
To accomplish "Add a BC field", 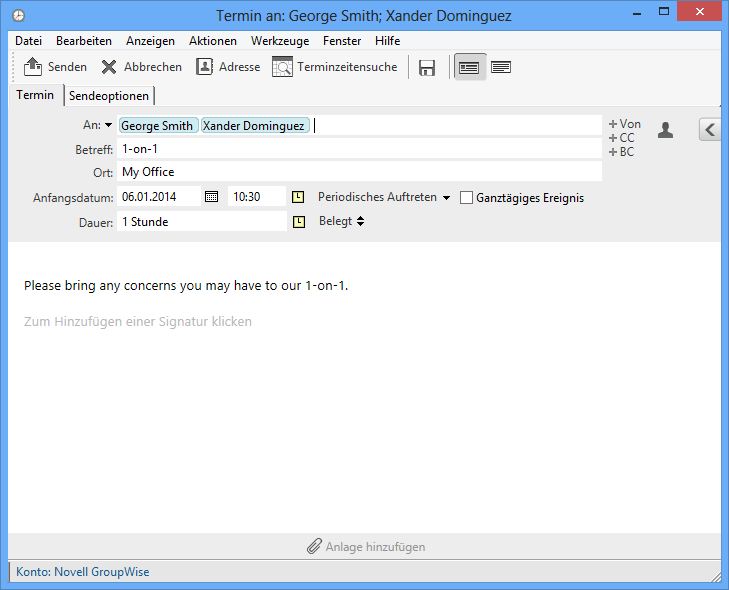I will [622, 152].
